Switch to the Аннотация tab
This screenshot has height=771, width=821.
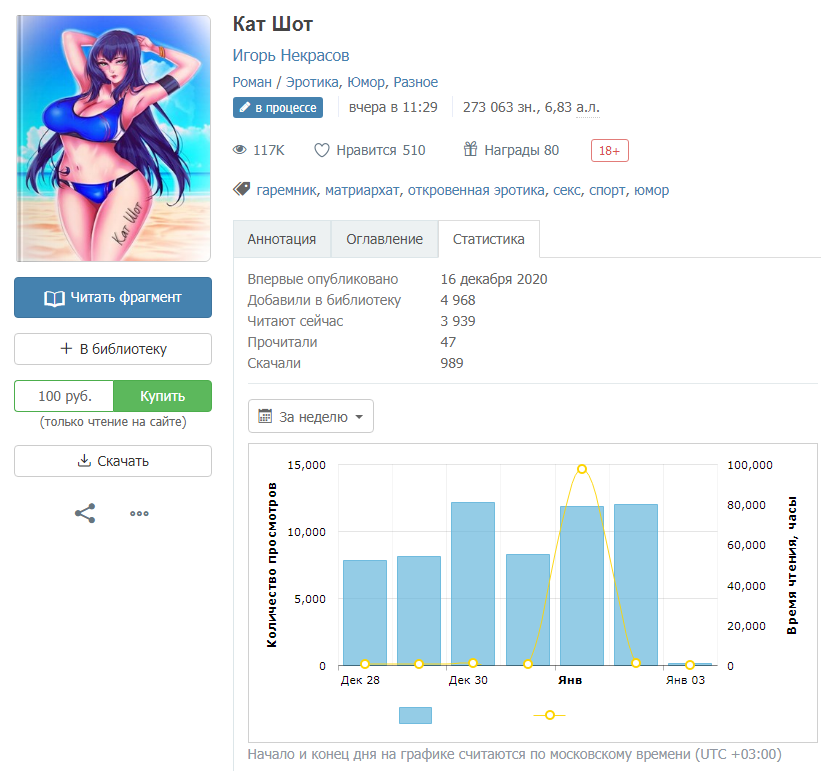(x=282, y=240)
